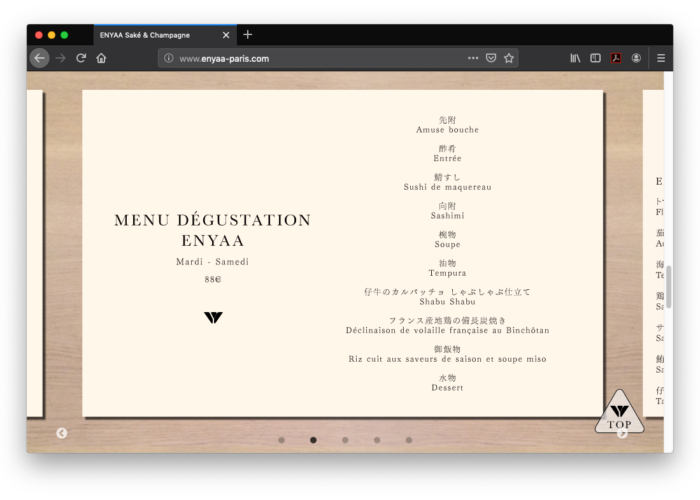Bookmark this page with the star icon
Screen dimensions: 700x500
pos(509,58)
